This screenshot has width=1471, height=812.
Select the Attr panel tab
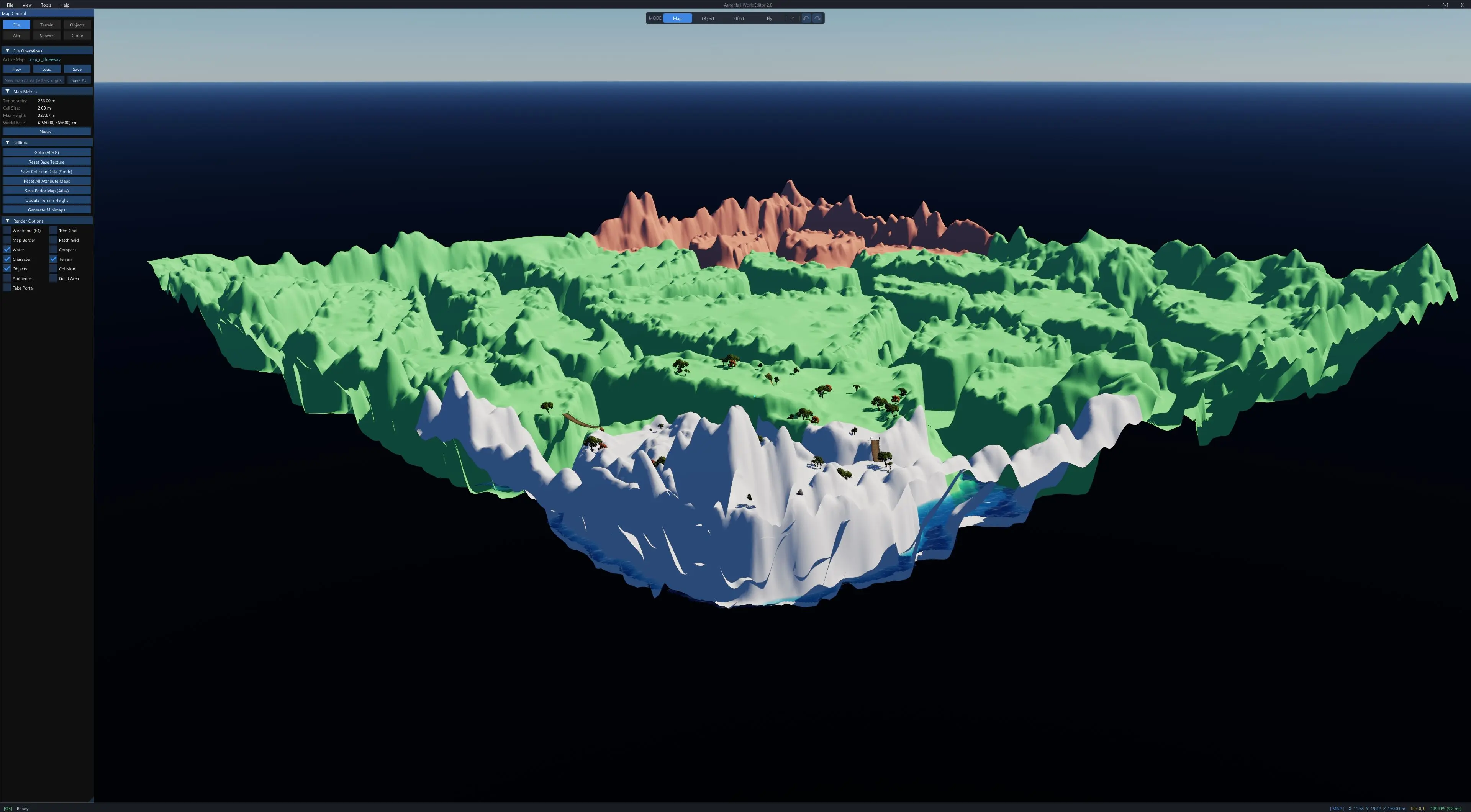click(16, 36)
